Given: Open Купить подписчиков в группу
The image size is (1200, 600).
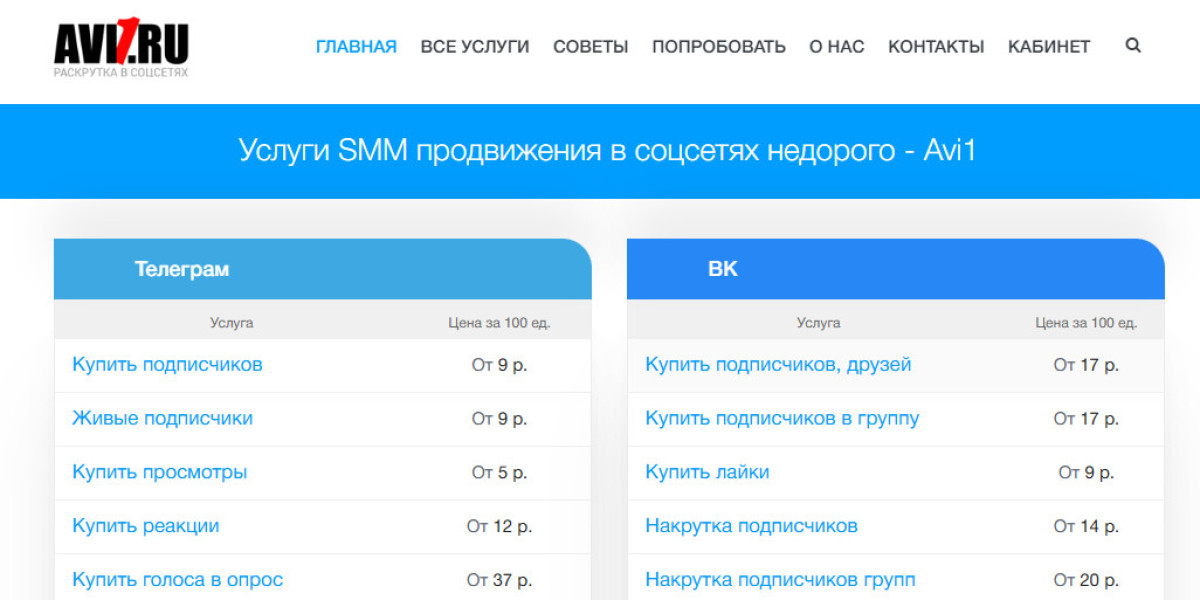Looking at the screenshot, I should click(781, 419).
